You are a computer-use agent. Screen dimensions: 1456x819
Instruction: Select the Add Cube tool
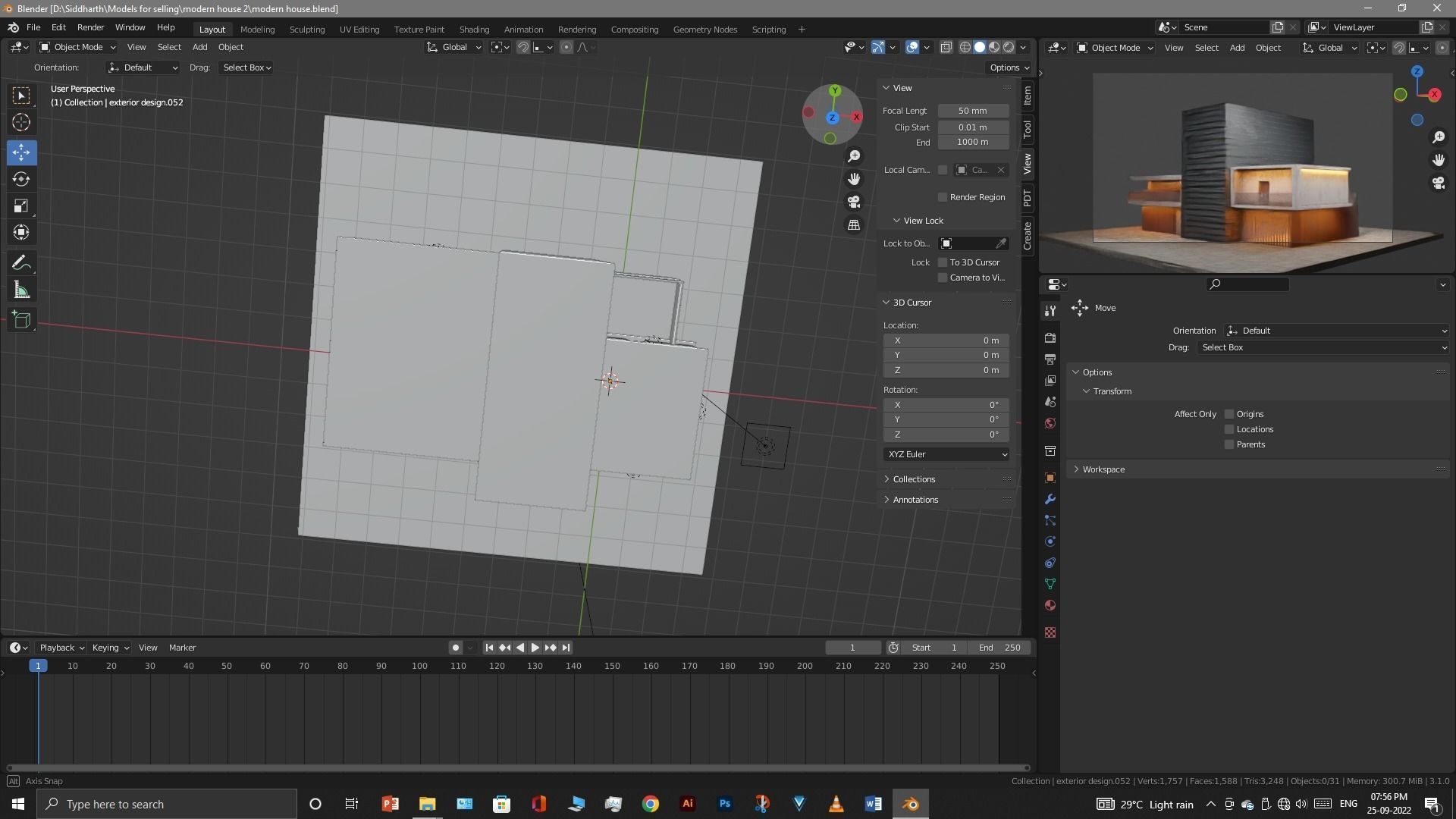click(x=21, y=319)
